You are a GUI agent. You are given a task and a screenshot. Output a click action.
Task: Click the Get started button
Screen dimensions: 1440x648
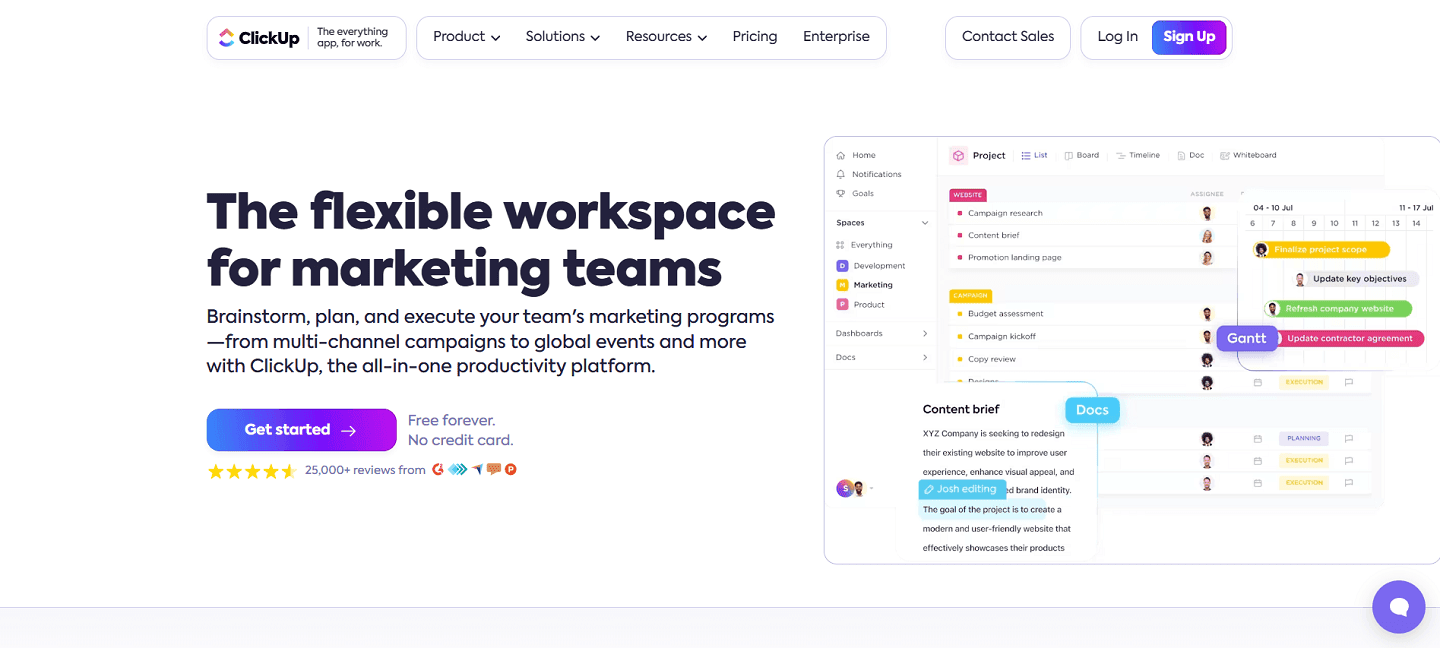click(x=301, y=429)
